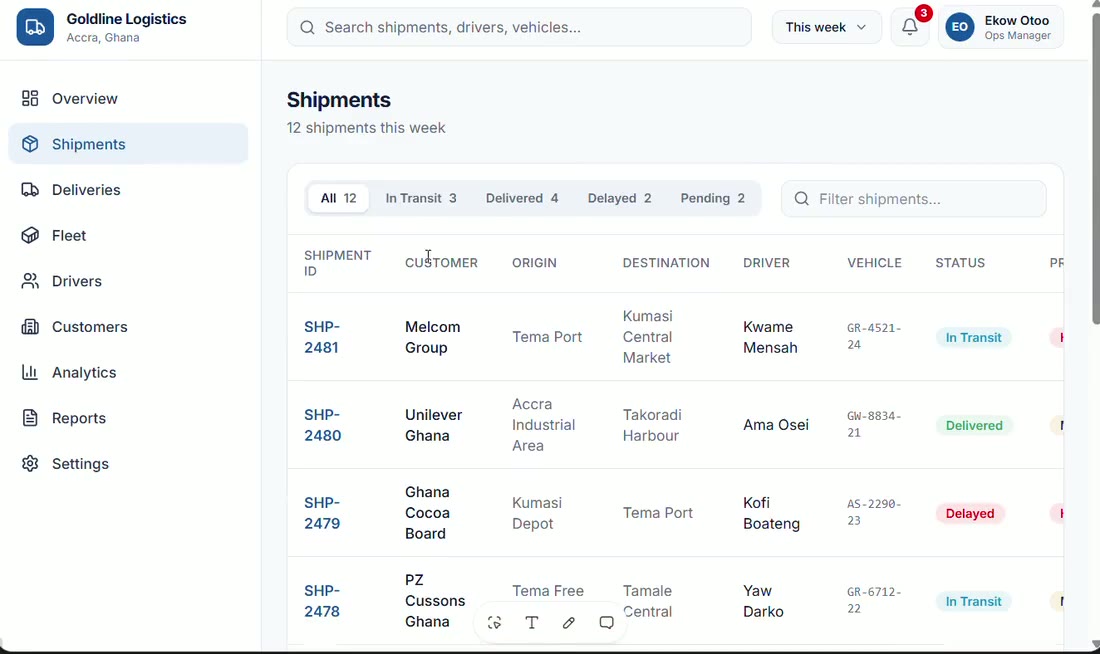The width and height of the screenshot is (1100, 654).
Task: Click the Goldline Logistics truck logo
Action: pos(35,27)
